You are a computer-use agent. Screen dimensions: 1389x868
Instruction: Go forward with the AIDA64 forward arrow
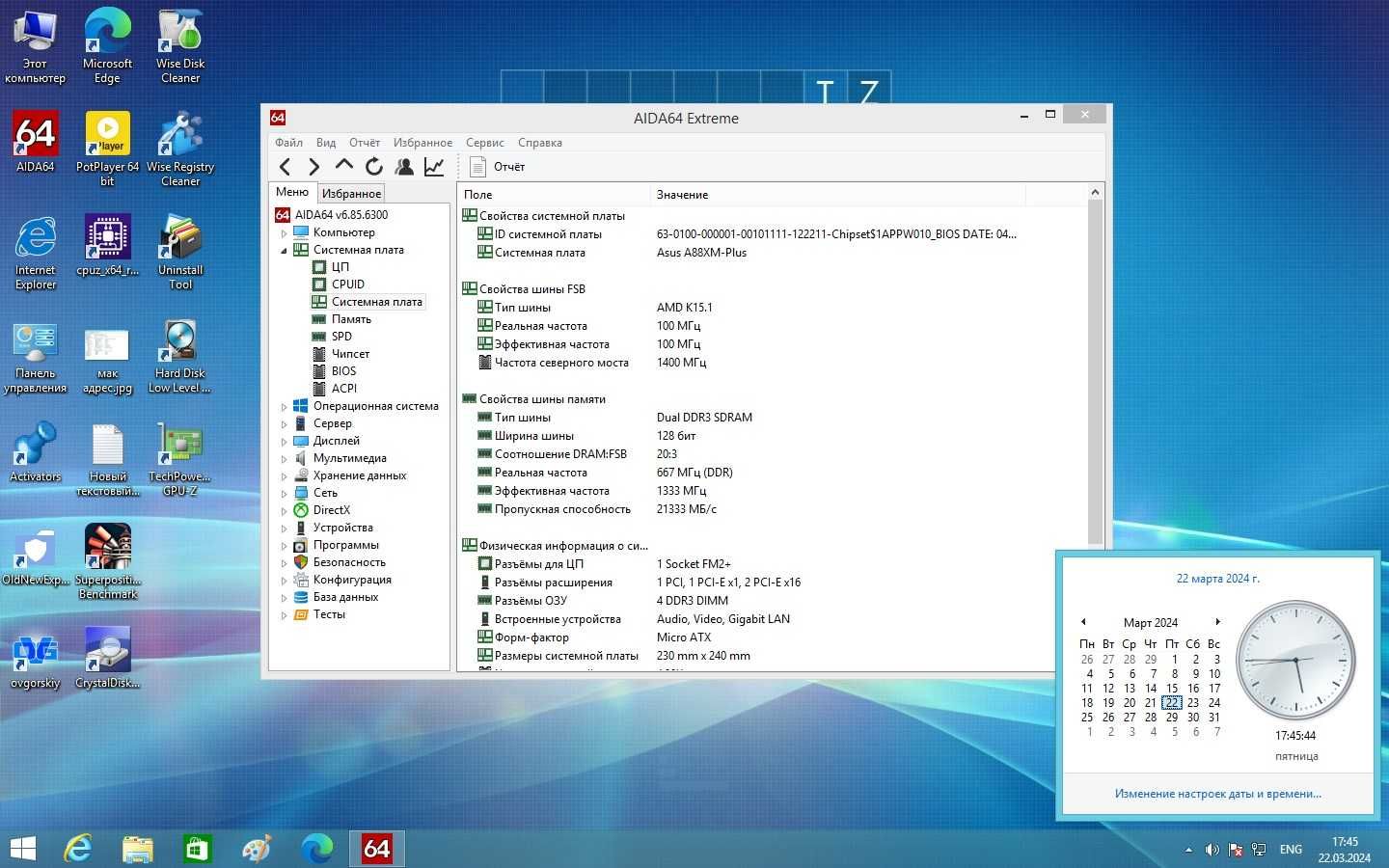[x=313, y=167]
